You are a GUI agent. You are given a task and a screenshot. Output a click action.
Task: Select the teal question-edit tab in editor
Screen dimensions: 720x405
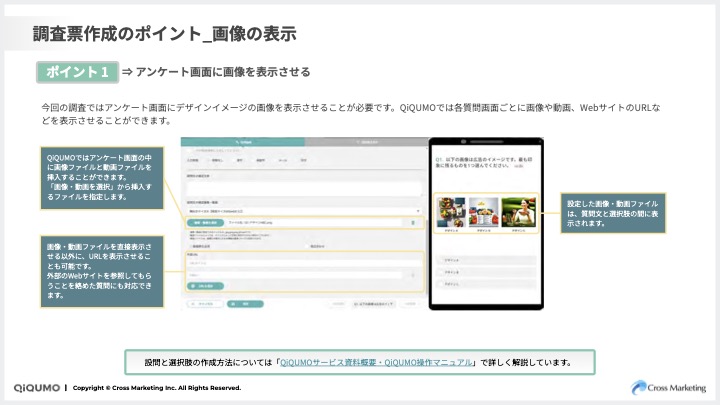coord(243,142)
